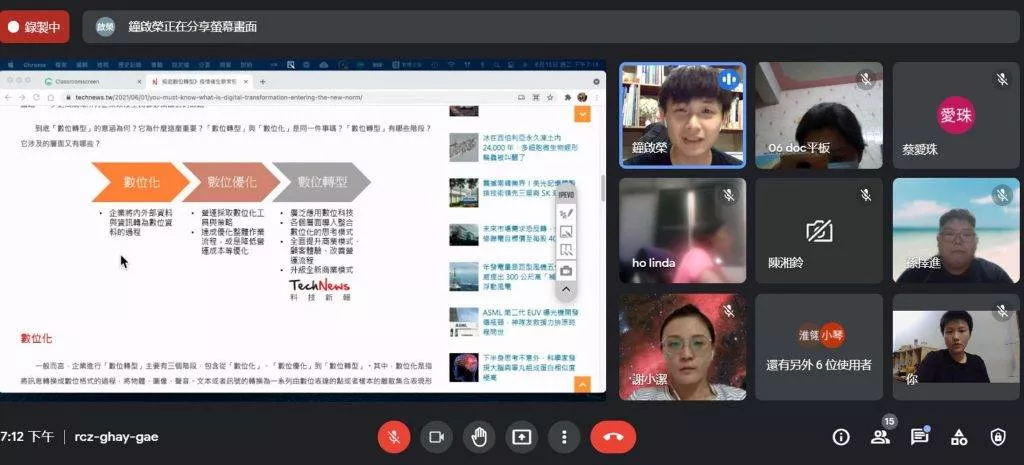Screen dimensions: 1024x465
Task: Click the red 數位化 section heading
Action: [x=37, y=338]
